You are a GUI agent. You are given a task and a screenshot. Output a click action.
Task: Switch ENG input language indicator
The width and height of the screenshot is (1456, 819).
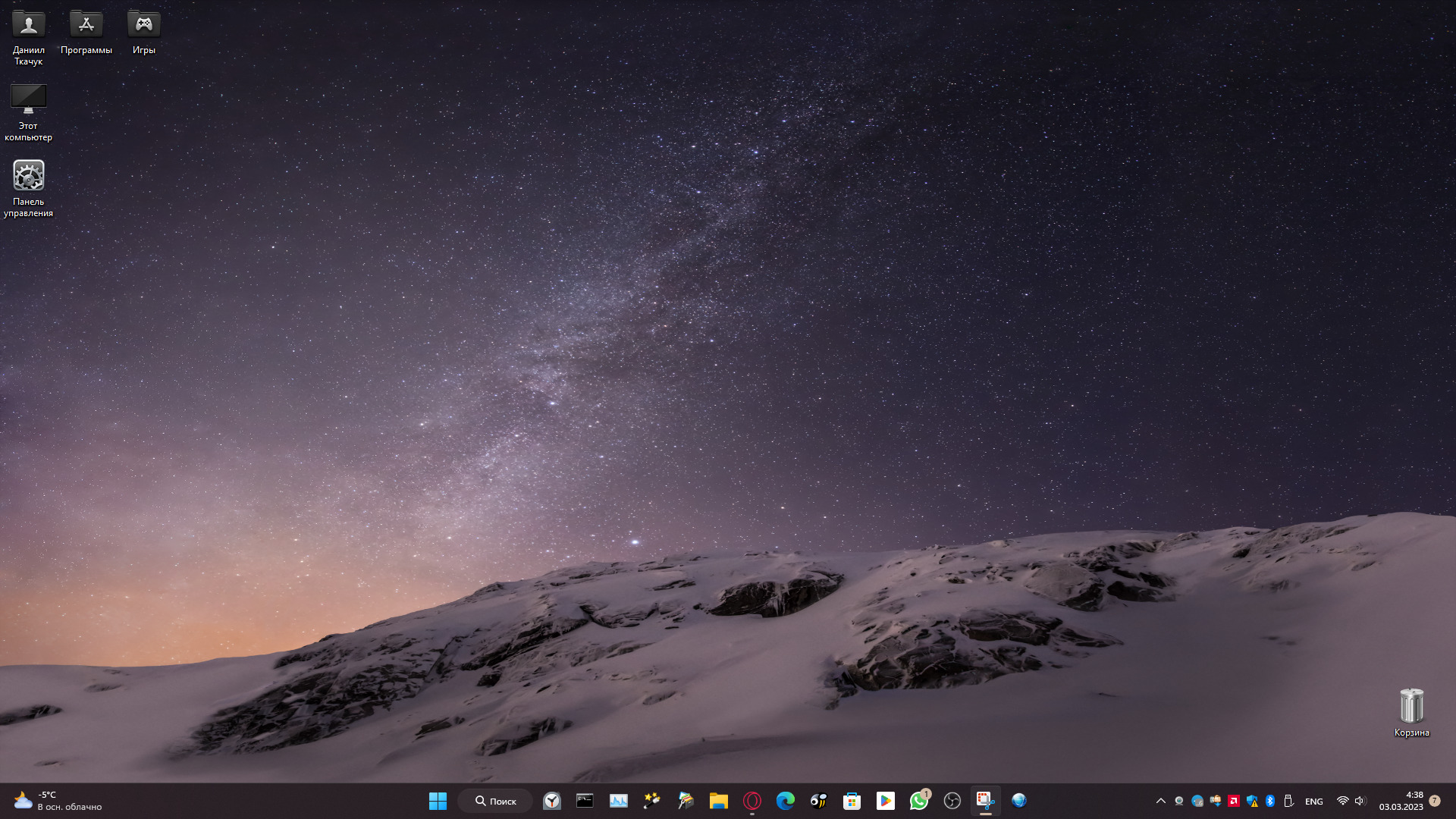(x=1313, y=802)
